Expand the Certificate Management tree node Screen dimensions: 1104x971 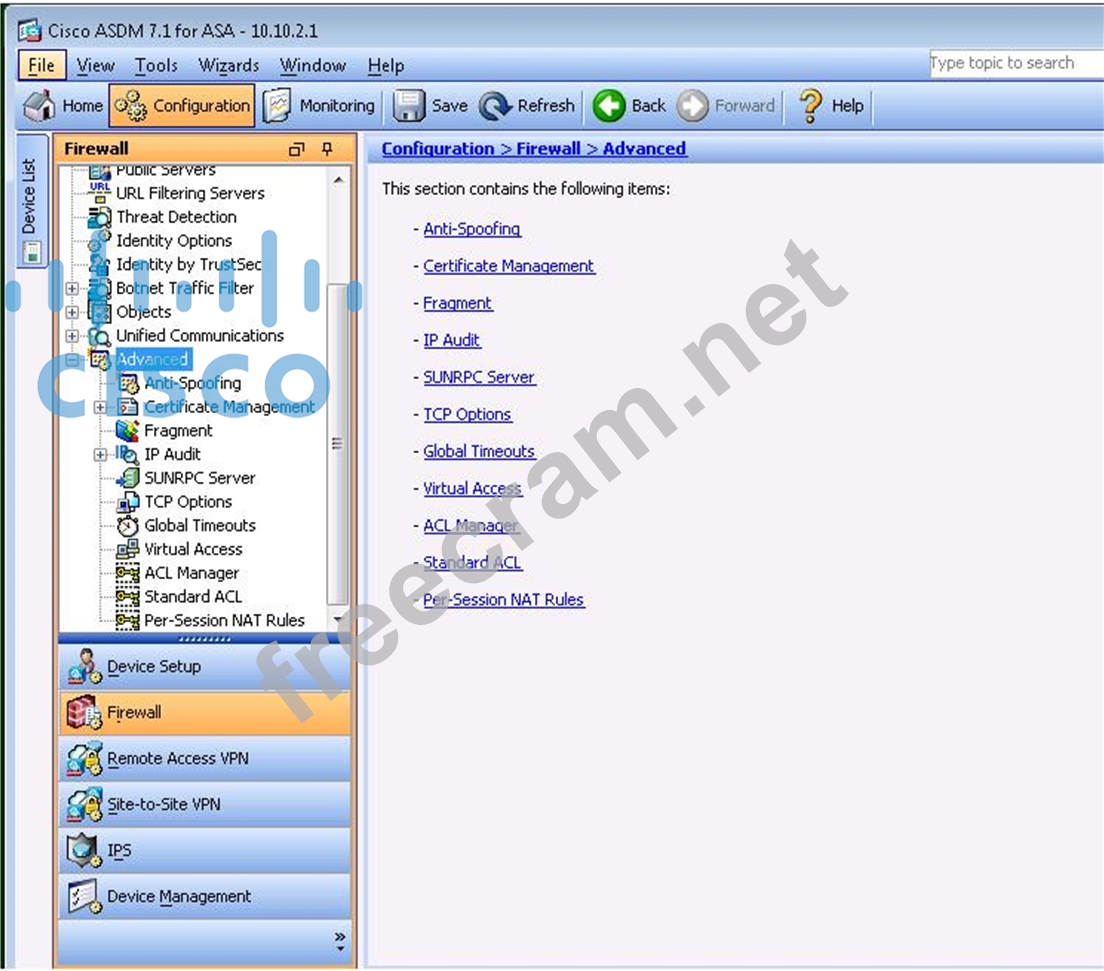click(x=100, y=407)
